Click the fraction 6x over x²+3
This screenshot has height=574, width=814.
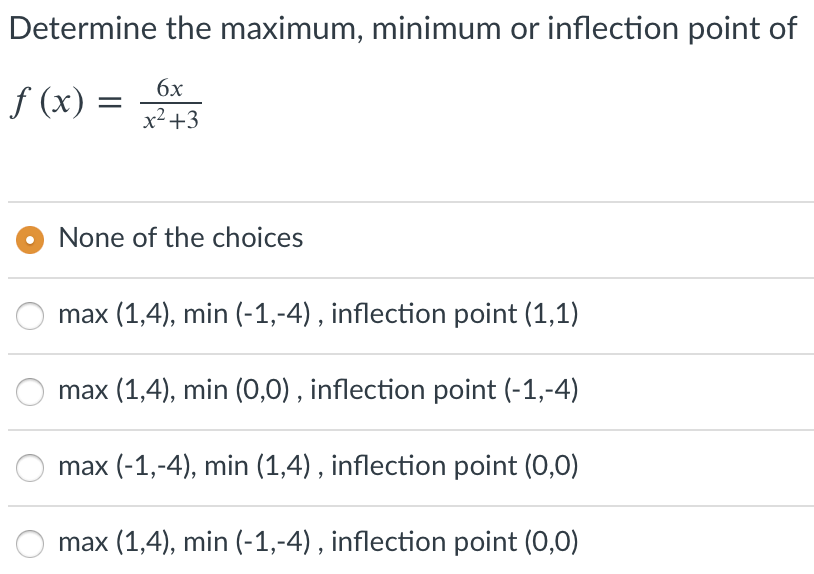(x=170, y=103)
